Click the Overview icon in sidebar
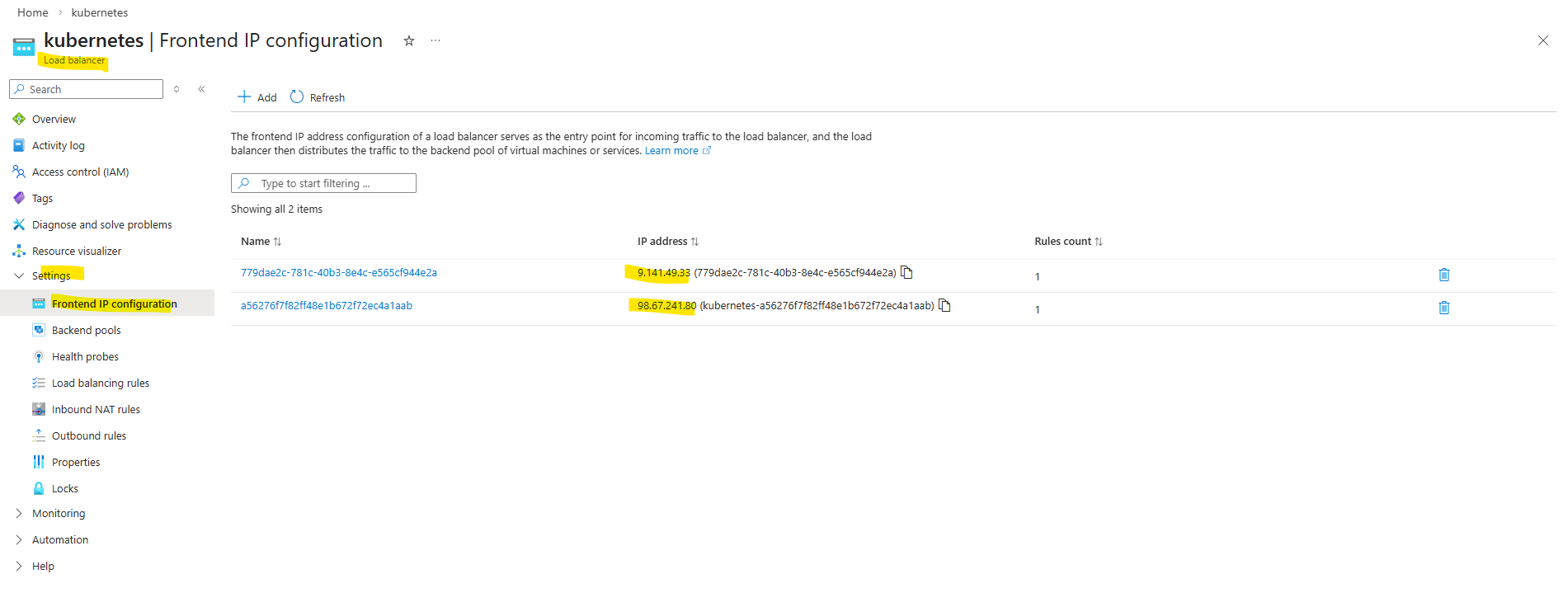Viewport: 1568px width, 607px height. click(x=19, y=119)
